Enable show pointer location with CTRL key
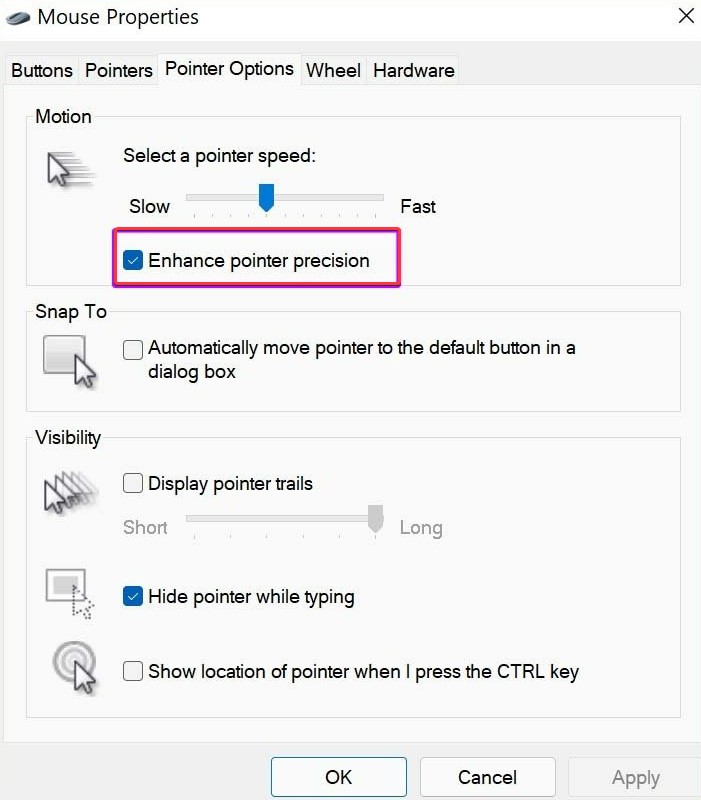The image size is (701, 800). point(133,672)
